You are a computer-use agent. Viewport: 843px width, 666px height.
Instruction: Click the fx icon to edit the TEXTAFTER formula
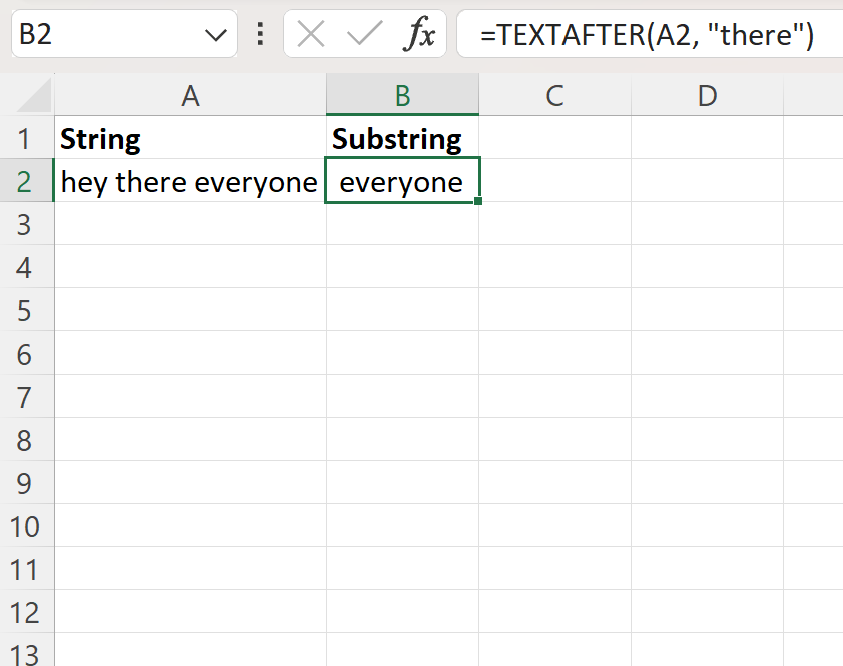coord(419,33)
